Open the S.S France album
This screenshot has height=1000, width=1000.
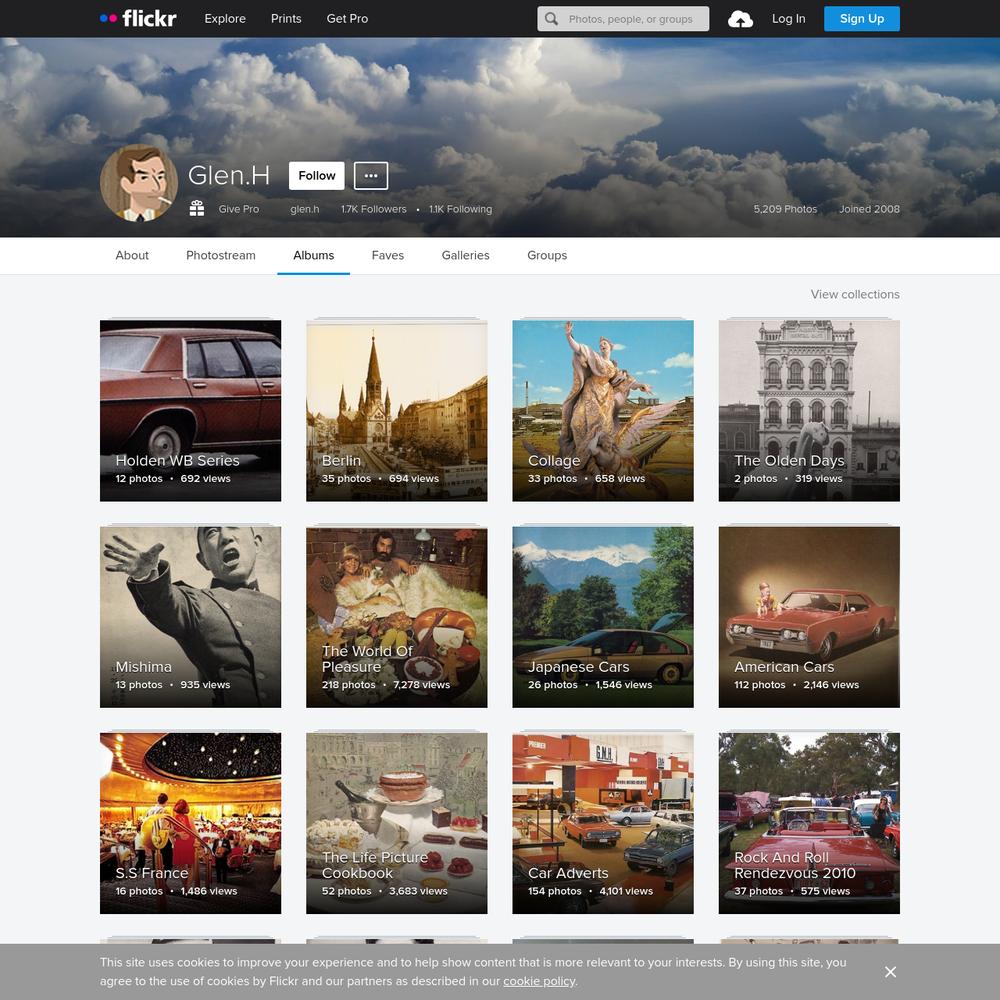[x=190, y=823]
